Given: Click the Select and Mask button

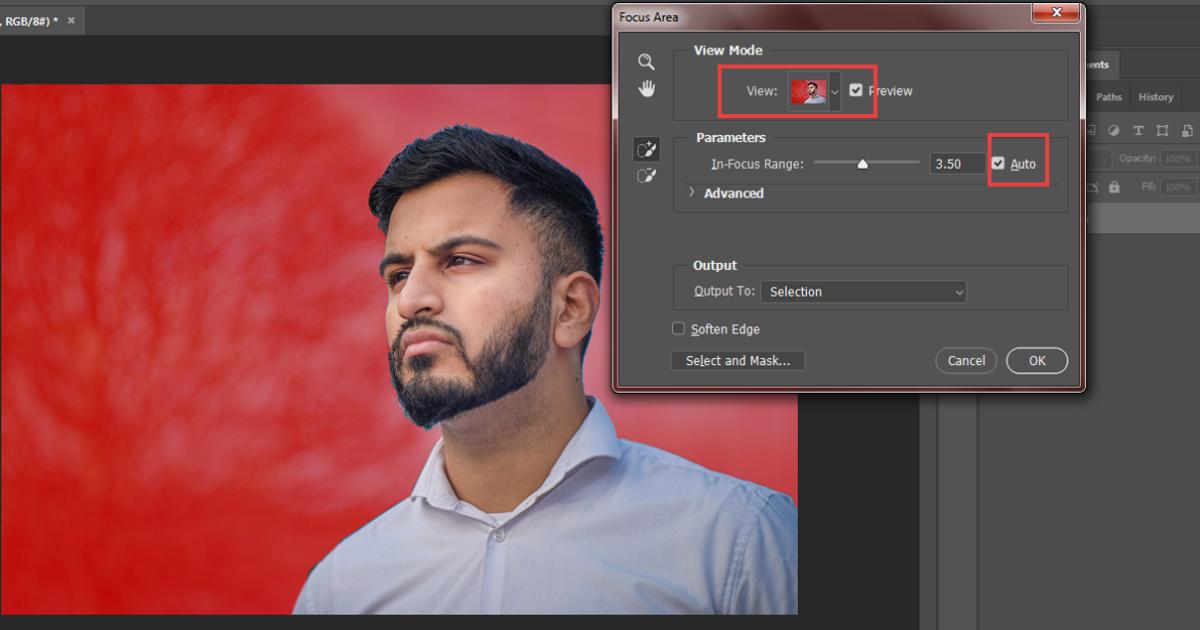Looking at the screenshot, I should pos(738,361).
